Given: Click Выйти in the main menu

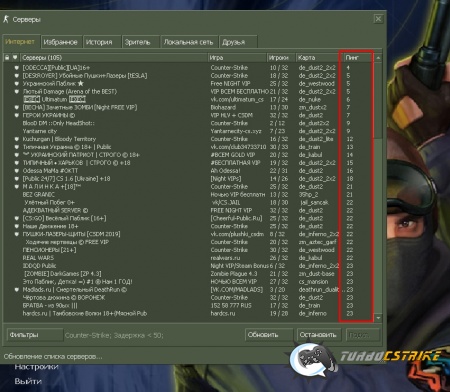Looking at the screenshot, I should click(x=28, y=381).
